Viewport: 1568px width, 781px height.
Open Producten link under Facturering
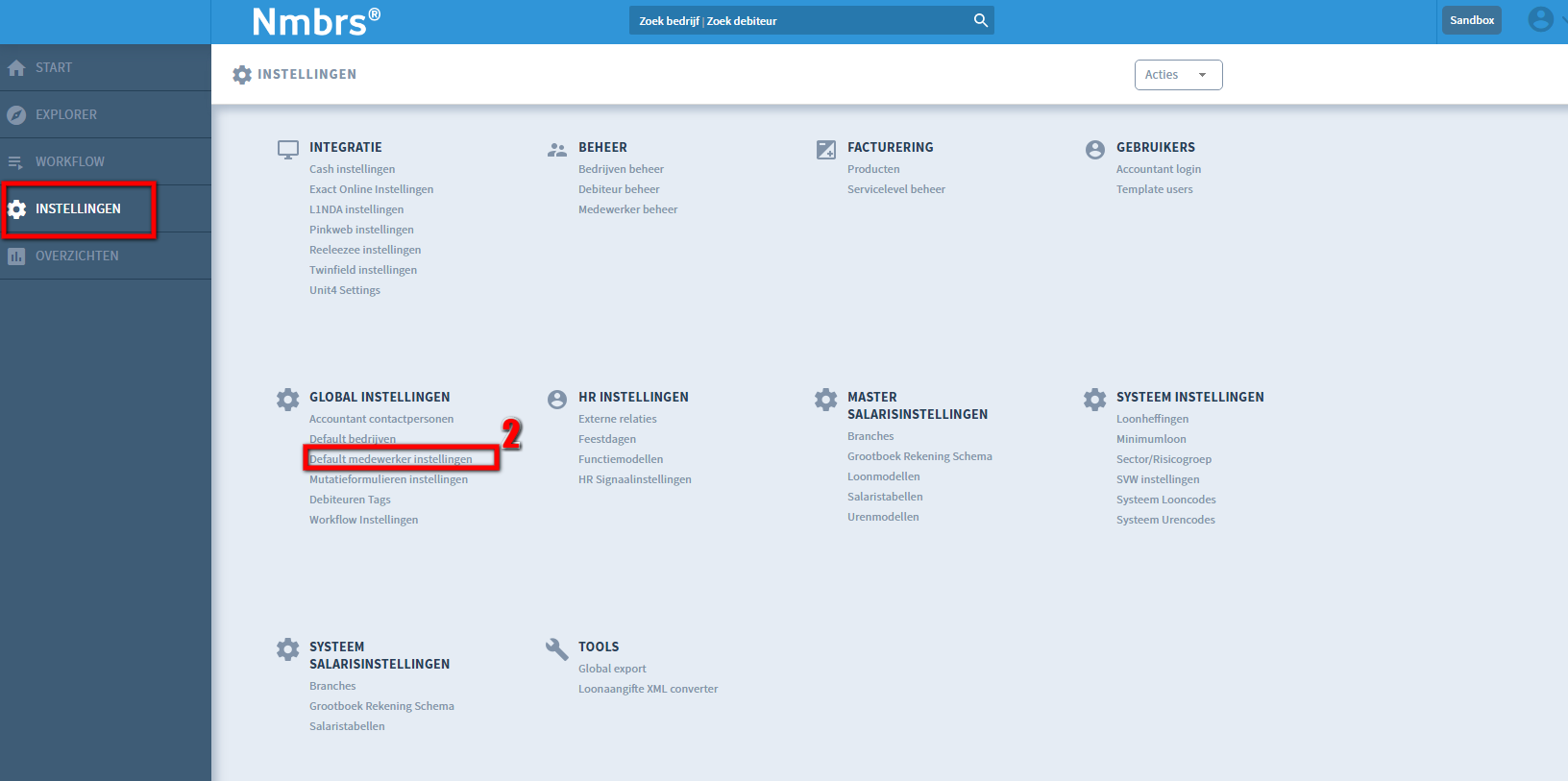873,169
